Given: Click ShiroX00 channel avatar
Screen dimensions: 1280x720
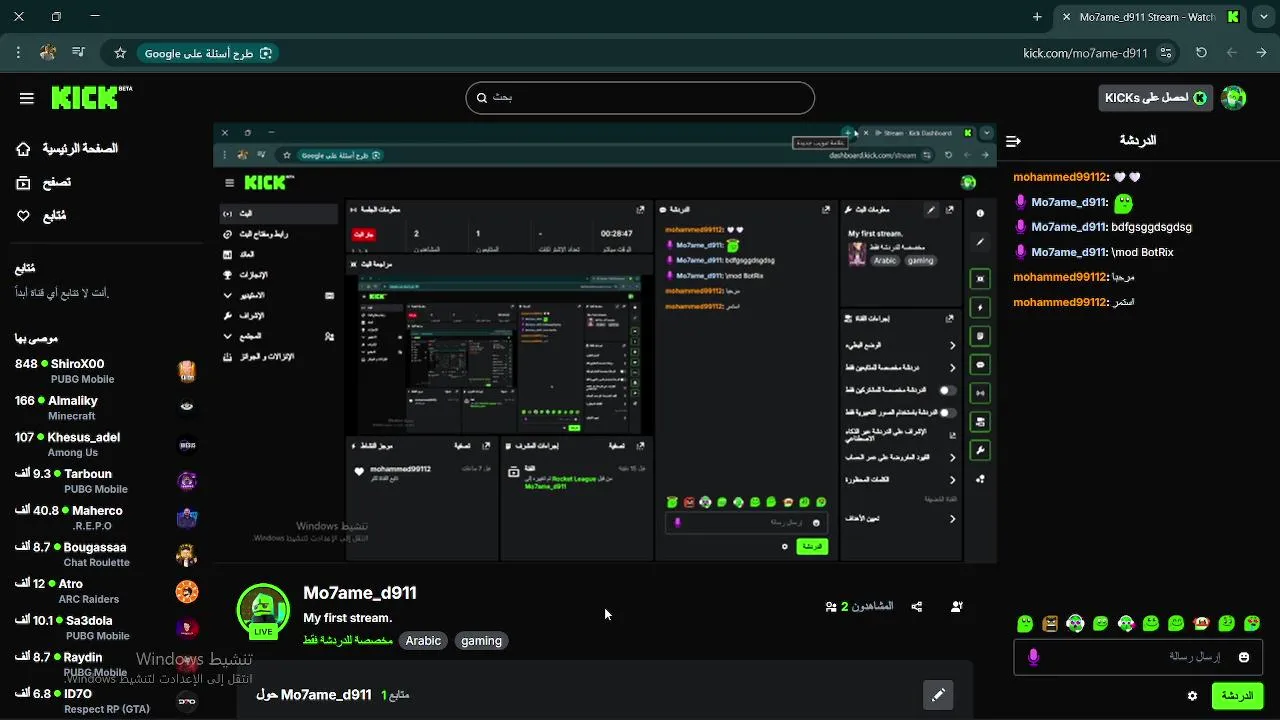Looking at the screenshot, I should [x=187, y=371].
